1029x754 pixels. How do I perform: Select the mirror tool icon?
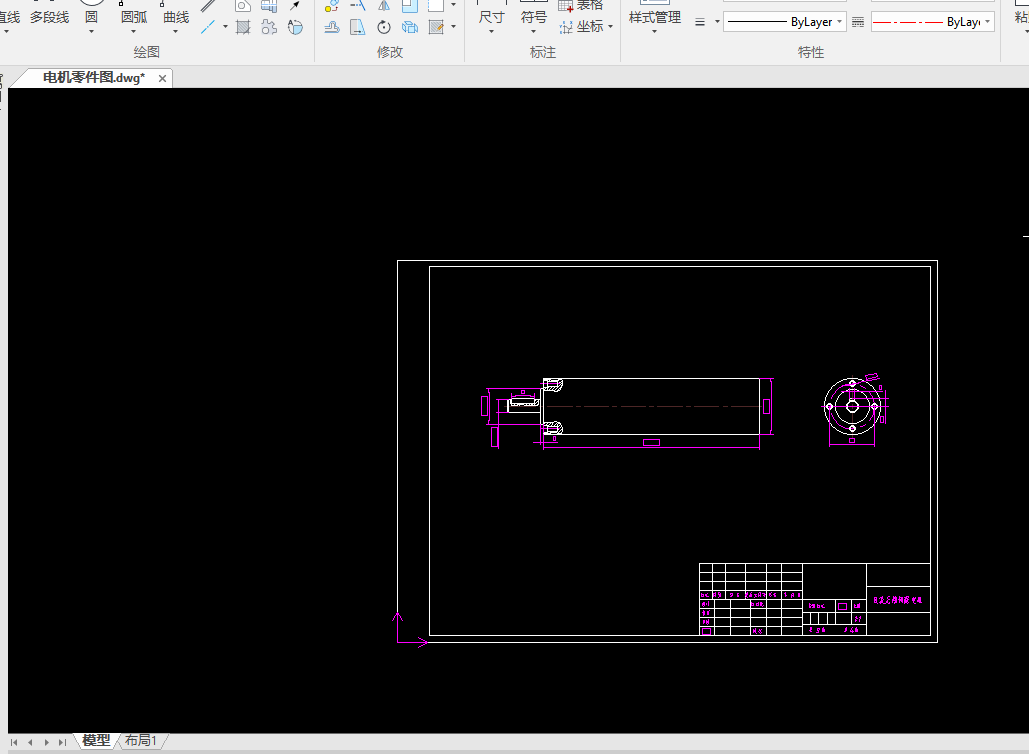[x=383, y=5]
